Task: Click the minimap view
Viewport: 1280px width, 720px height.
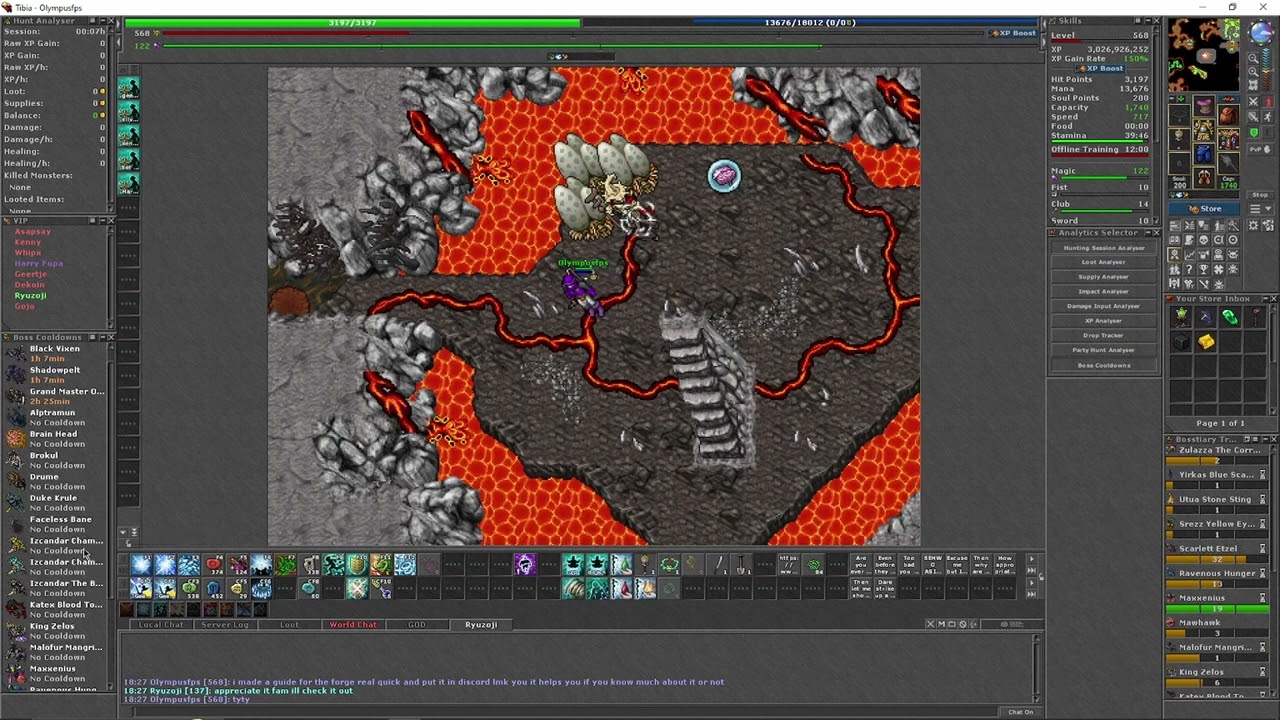Action: point(1205,55)
